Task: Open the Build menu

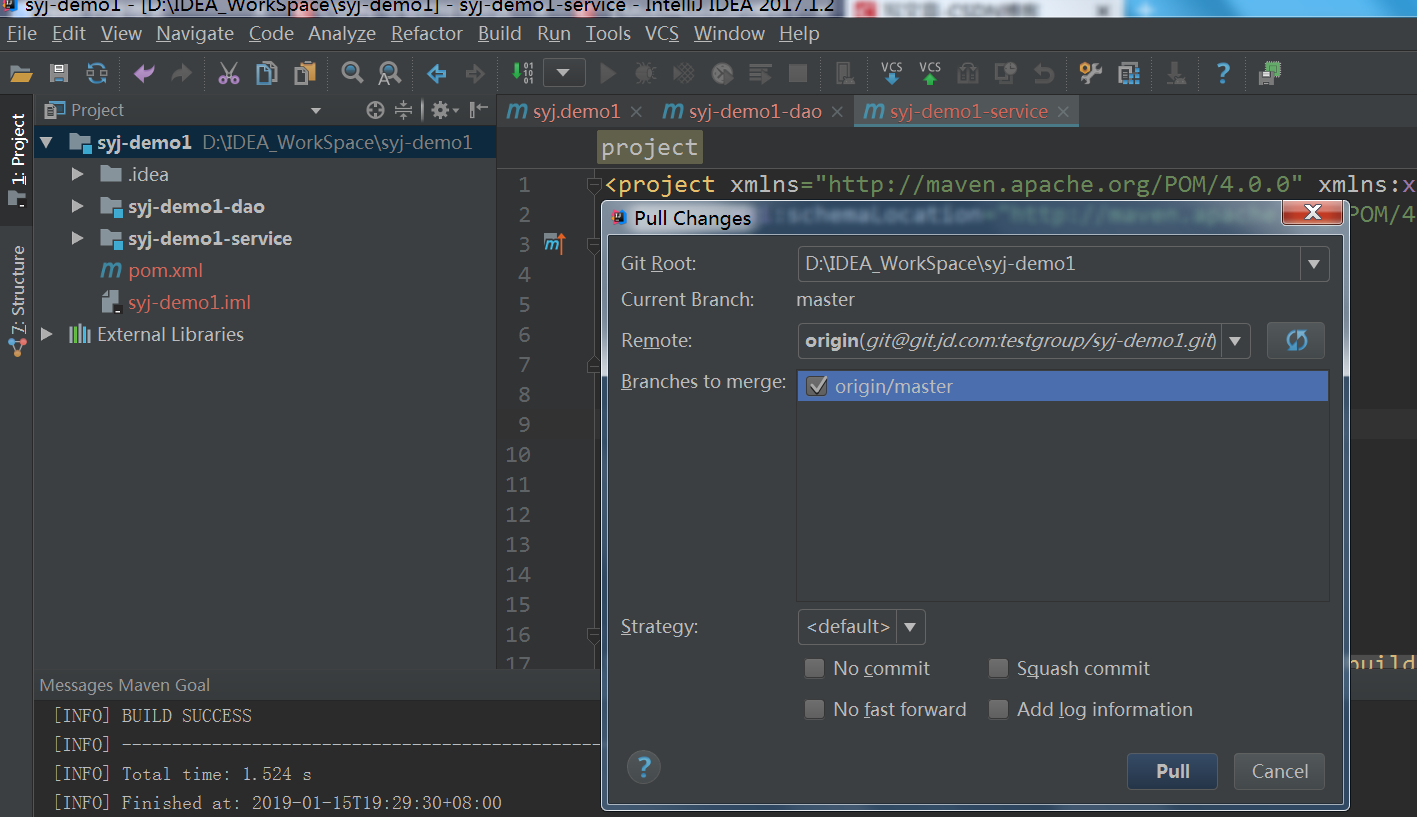Action: pyautogui.click(x=499, y=33)
